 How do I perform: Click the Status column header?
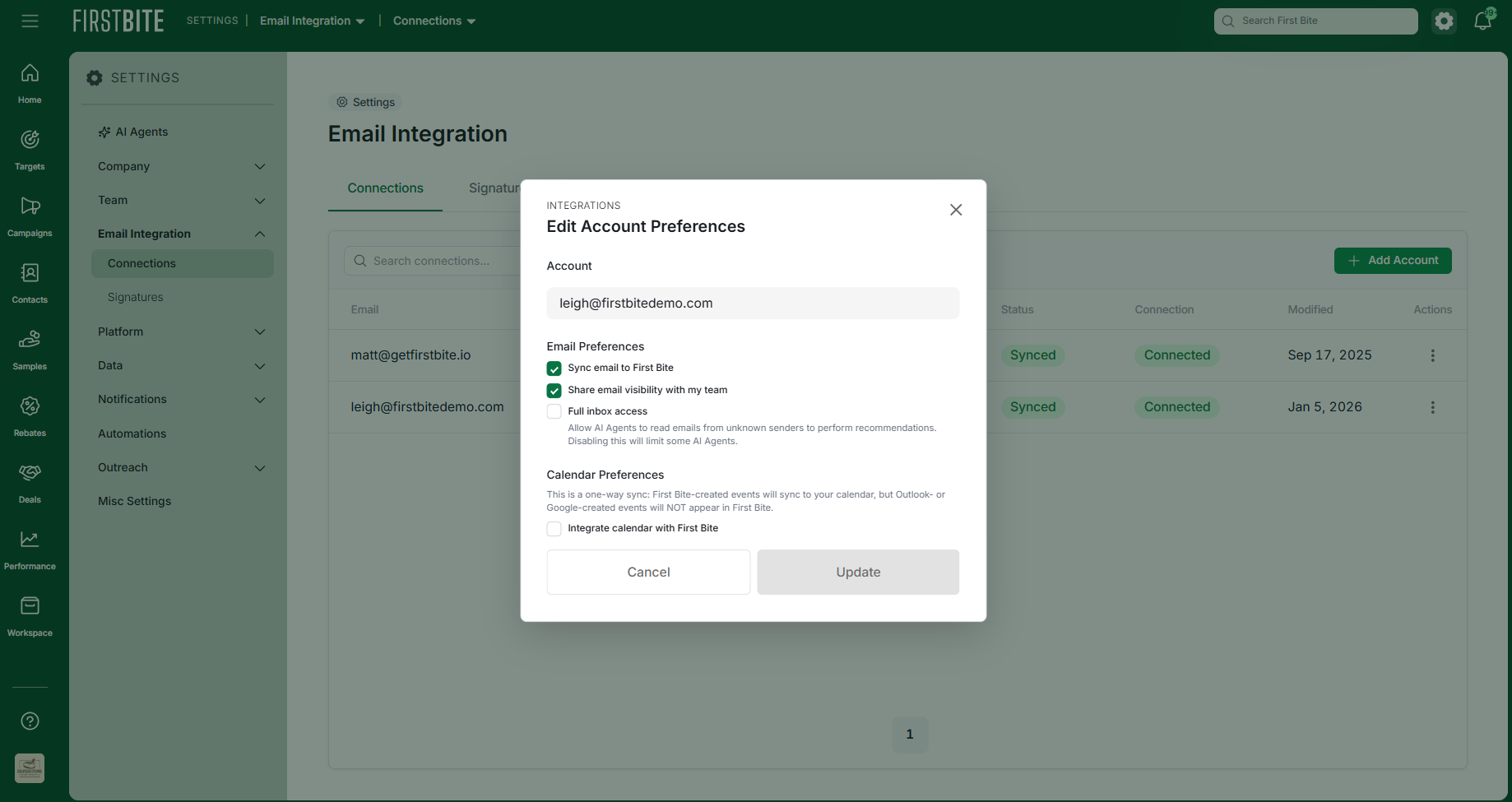click(x=1017, y=309)
